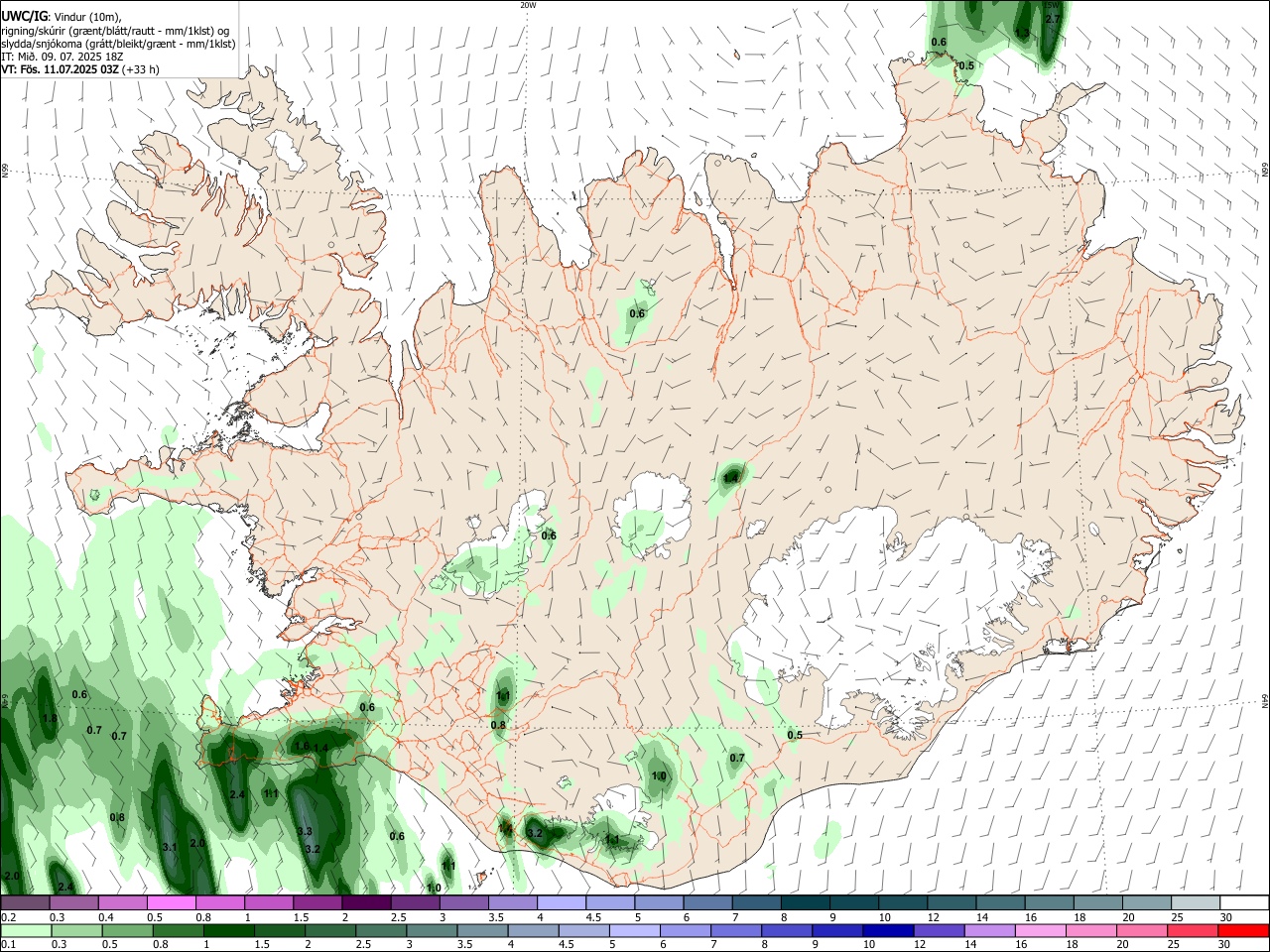Click the light pink 16 rain legend swatch
Screen dimensions: 1270x952
[1040, 930]
